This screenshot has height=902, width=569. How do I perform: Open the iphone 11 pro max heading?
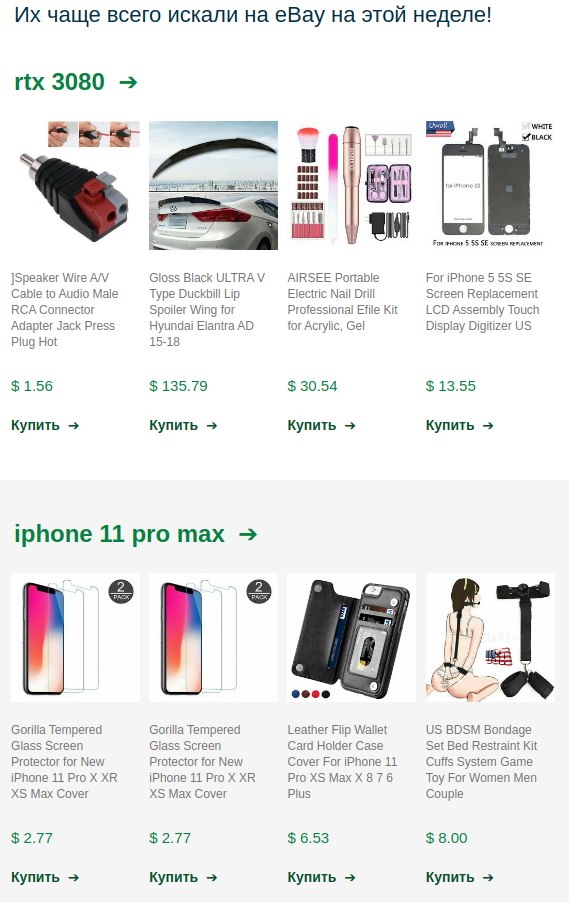120,534
